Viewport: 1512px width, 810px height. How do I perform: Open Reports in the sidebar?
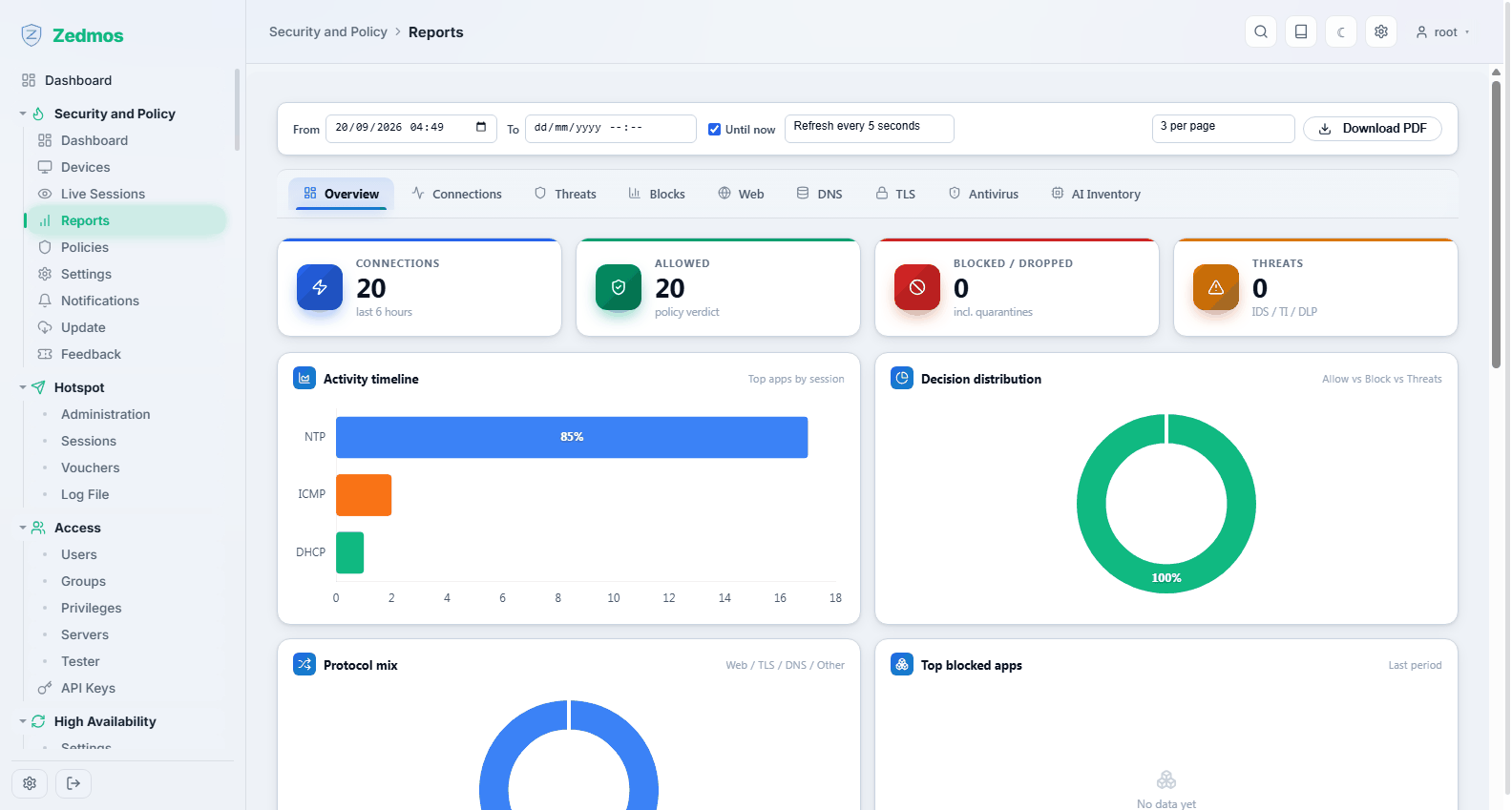pos(125,220)
